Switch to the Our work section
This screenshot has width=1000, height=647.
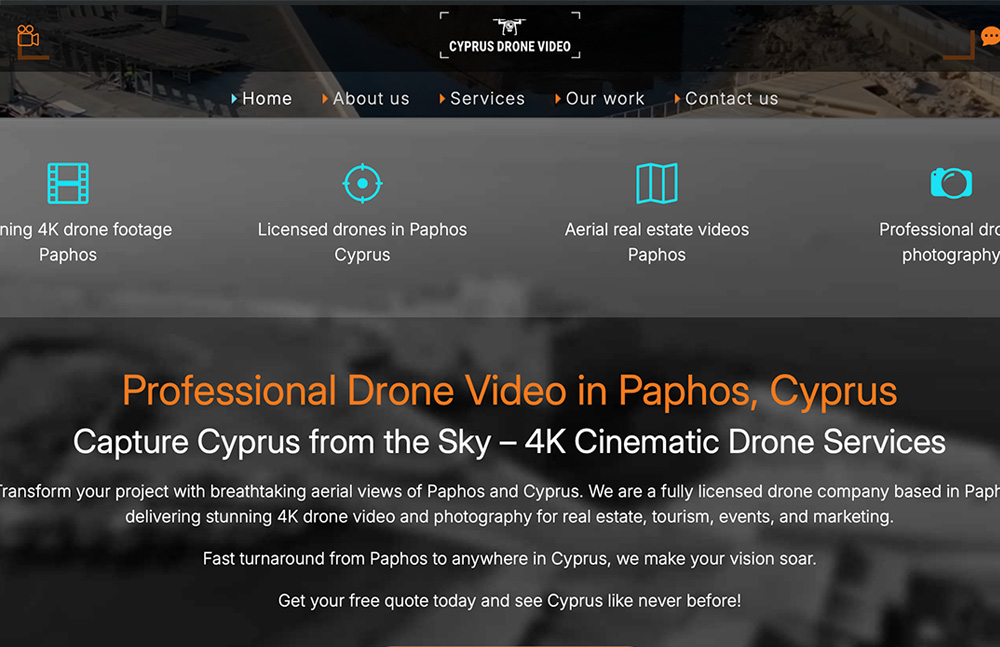click(605, 98)
